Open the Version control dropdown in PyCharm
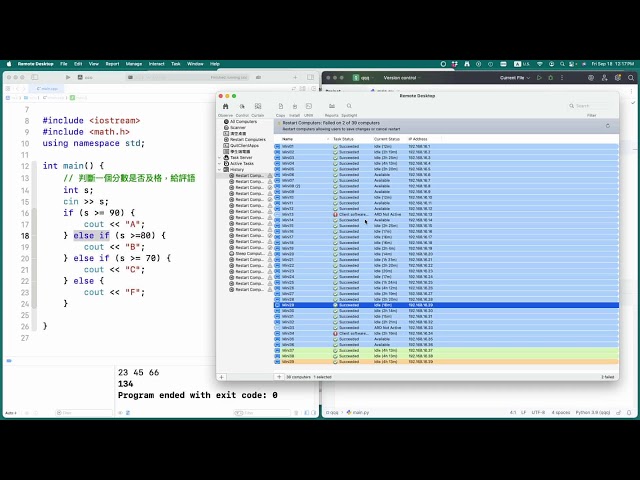The width and height of the screenshot is (640, 480). (x=402, y=78)
